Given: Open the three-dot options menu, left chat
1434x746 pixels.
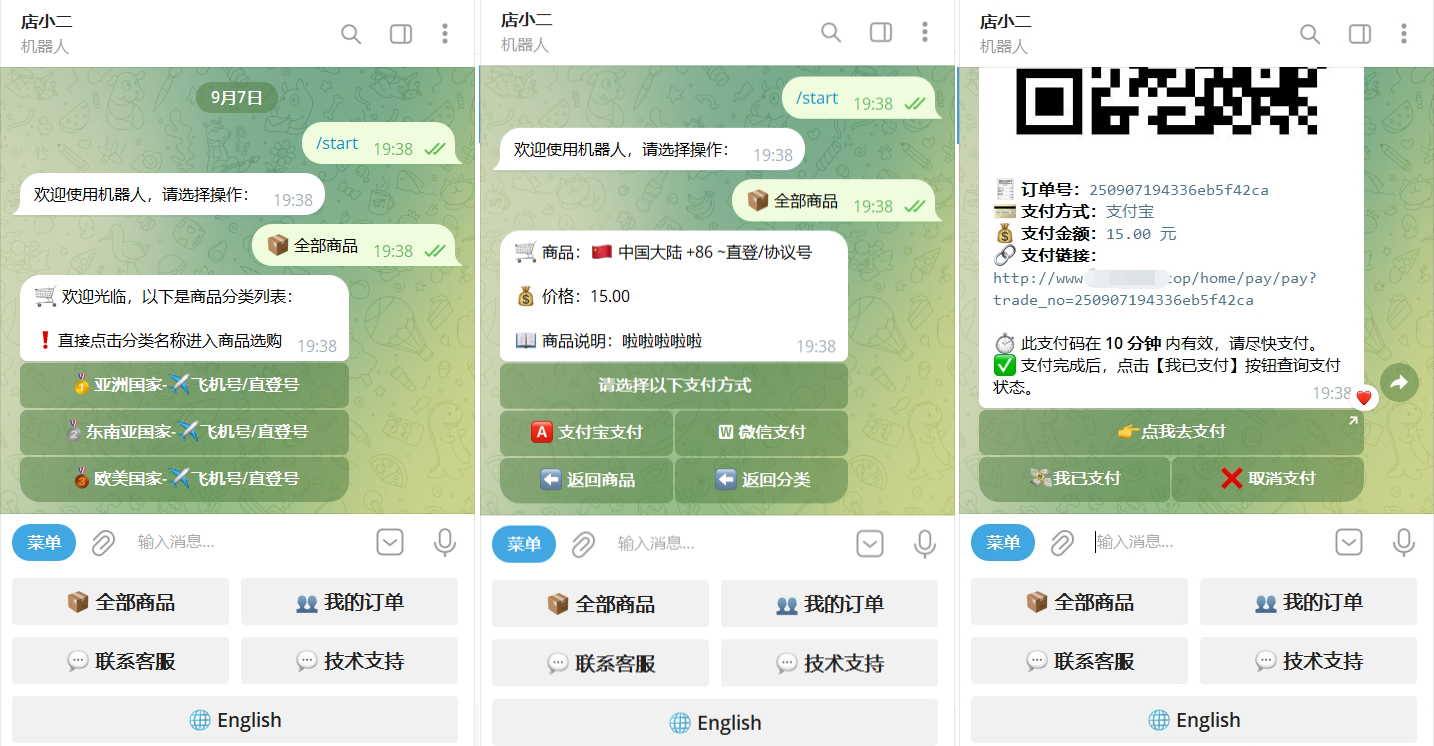Looking at the screenshot, I should point(444,33).
